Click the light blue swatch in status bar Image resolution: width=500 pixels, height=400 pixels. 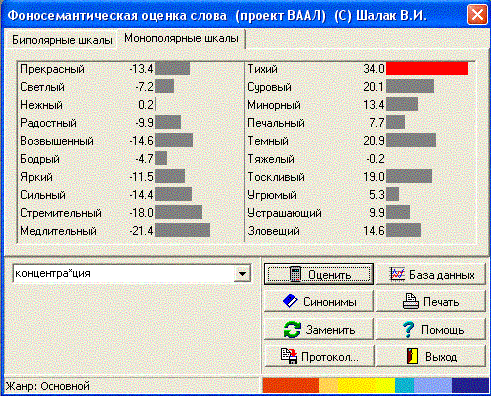(x=433, y=385)
